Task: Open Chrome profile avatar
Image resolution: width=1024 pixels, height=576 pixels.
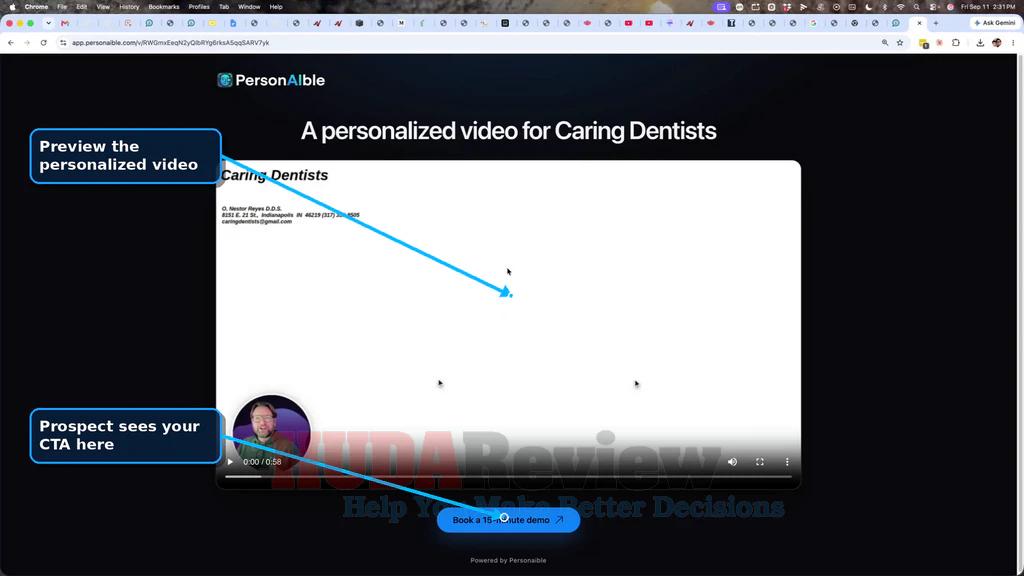Action: point(997,42)
